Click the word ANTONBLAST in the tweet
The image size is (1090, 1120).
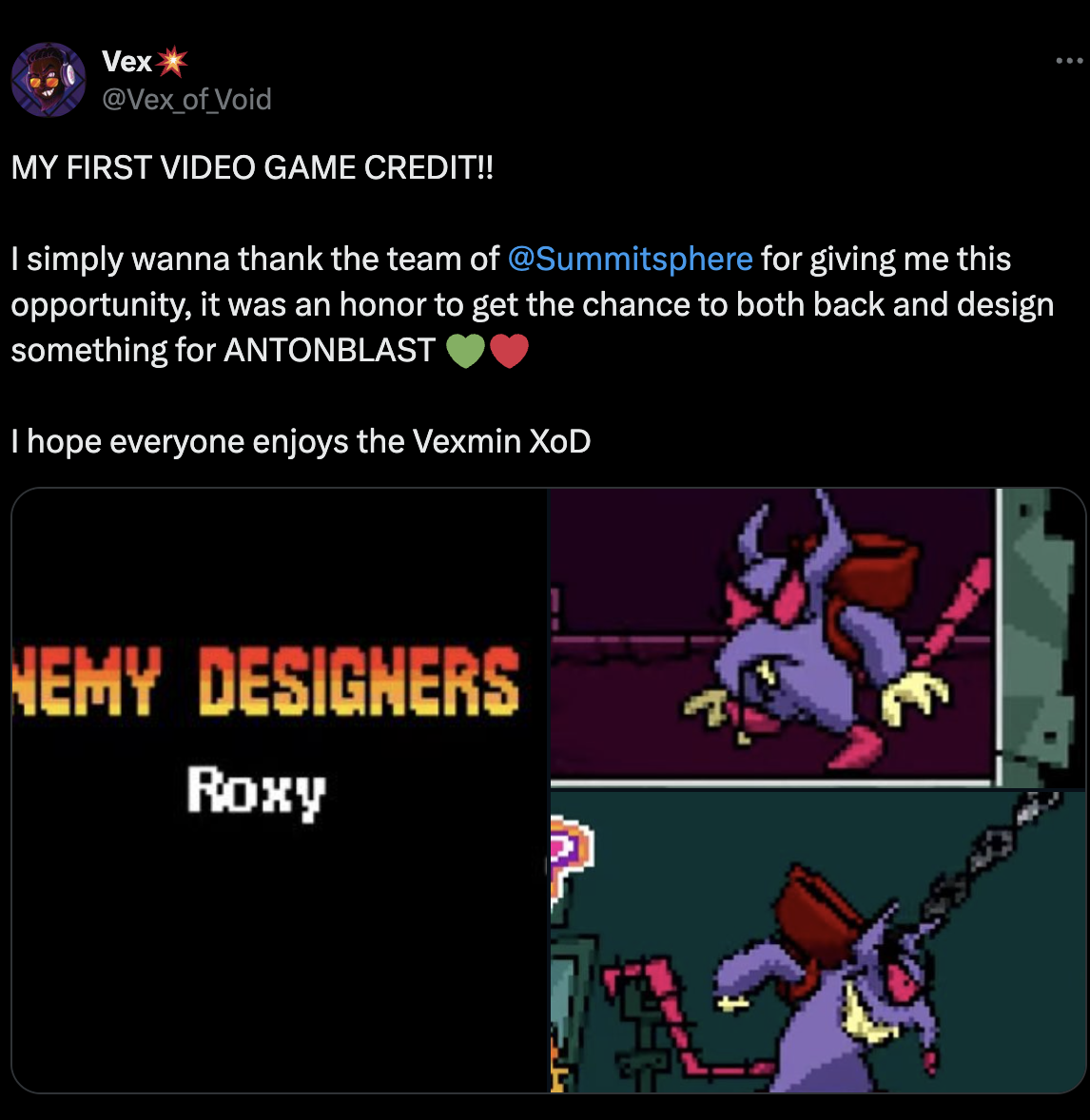point(329,350)
